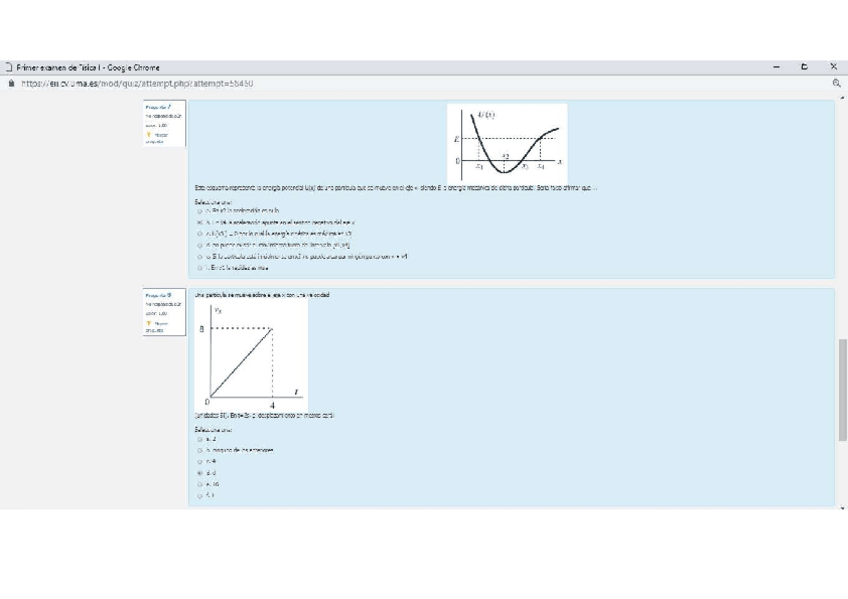The width and height of the screenshot is (848, 599).
Task: Click the 'Pregunta 8' heading in the side box
Action: 158,296
